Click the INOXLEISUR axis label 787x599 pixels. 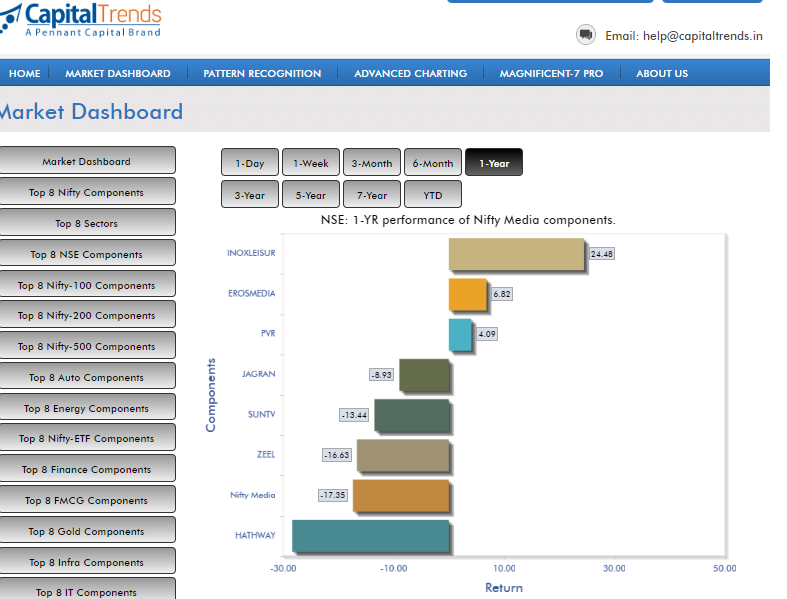coord(251,253)
